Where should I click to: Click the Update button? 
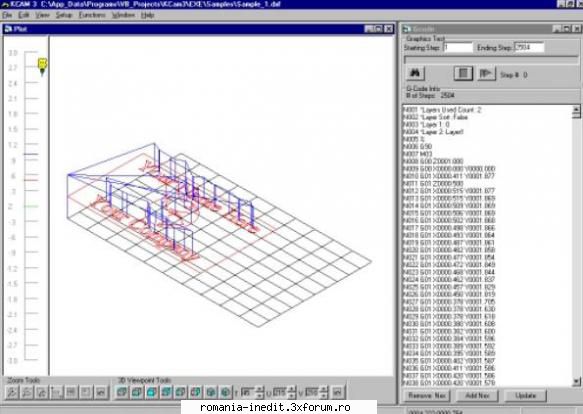click(525, 395)
